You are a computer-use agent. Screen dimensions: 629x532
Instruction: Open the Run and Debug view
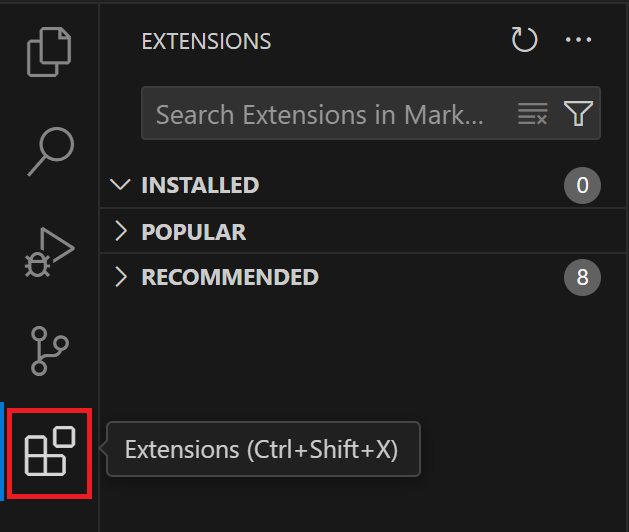pyautogui.click(x=49, y=251)
